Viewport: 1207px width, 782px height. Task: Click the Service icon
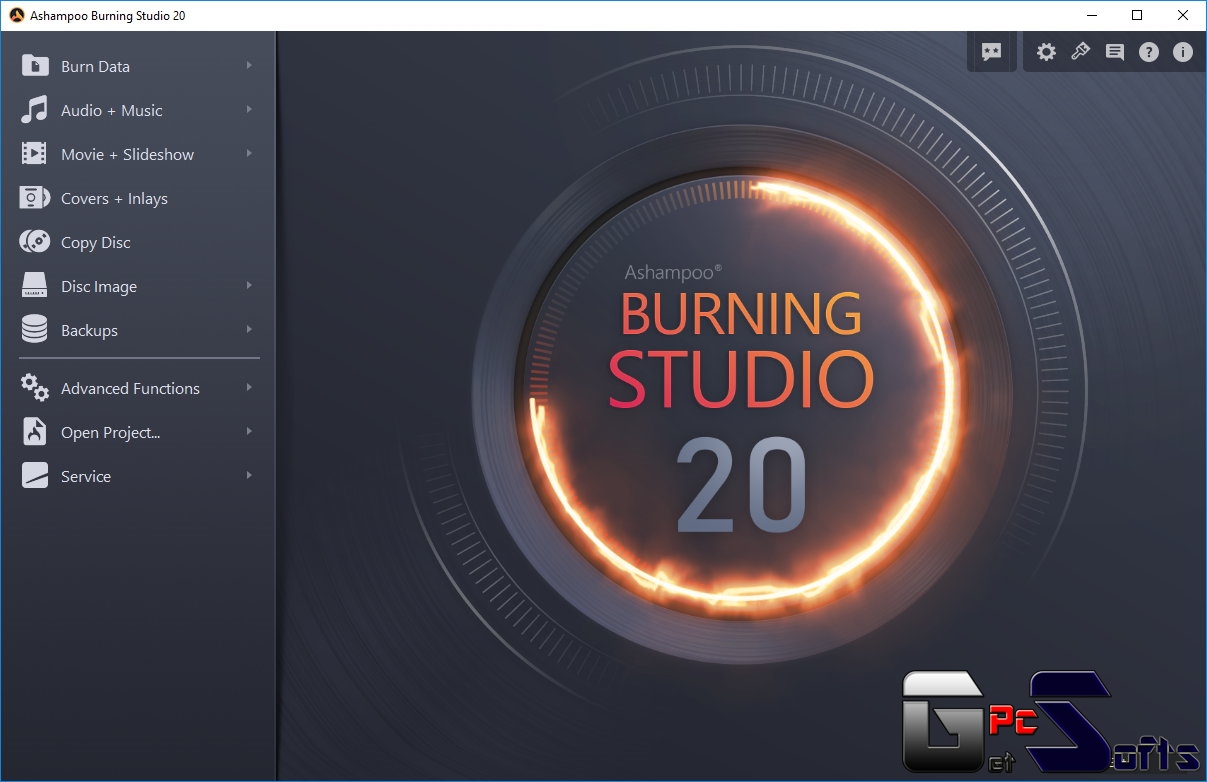click(35, 476)
